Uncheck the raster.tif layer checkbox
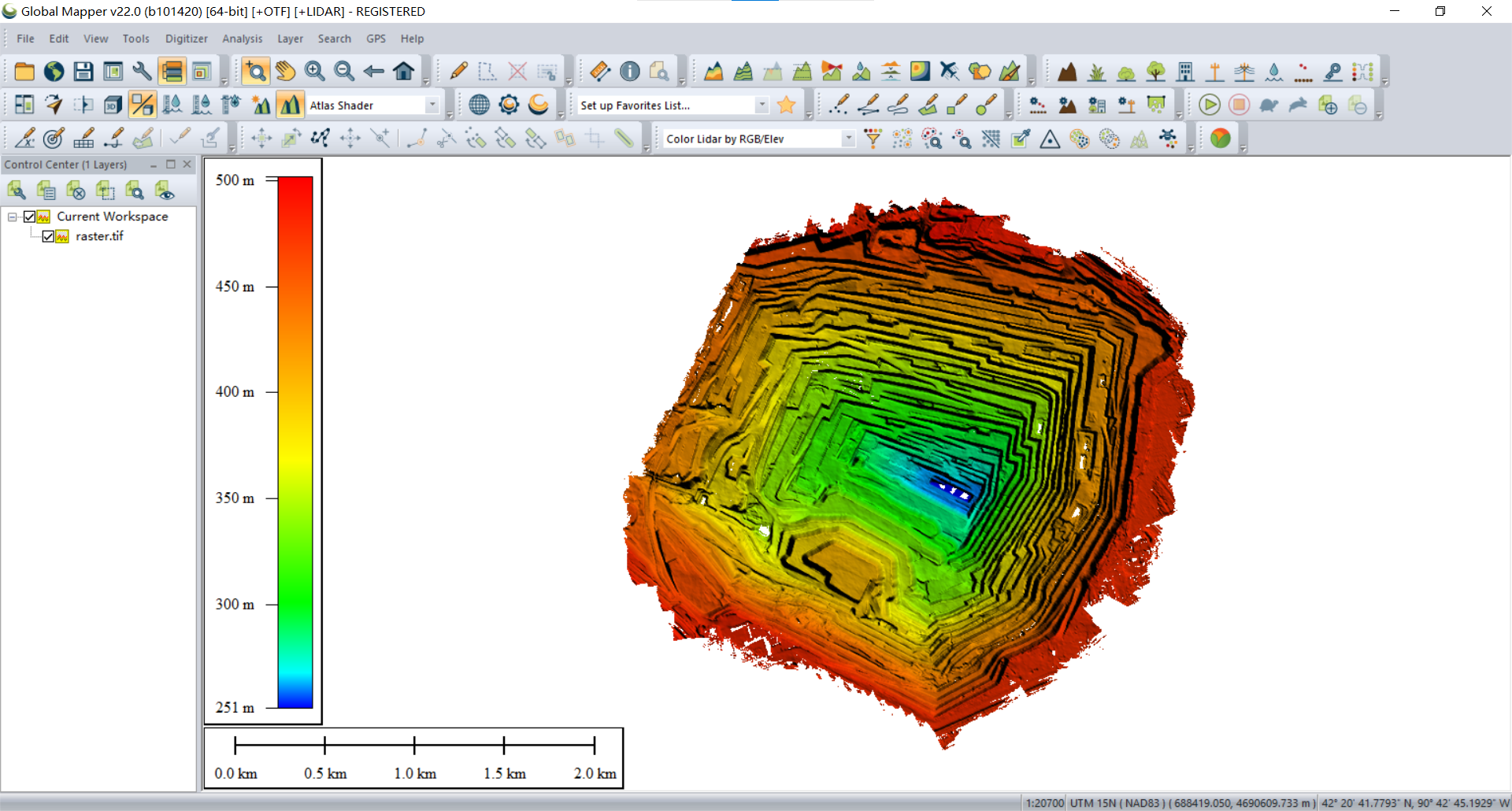1512x811 pixels. point(49,236)
